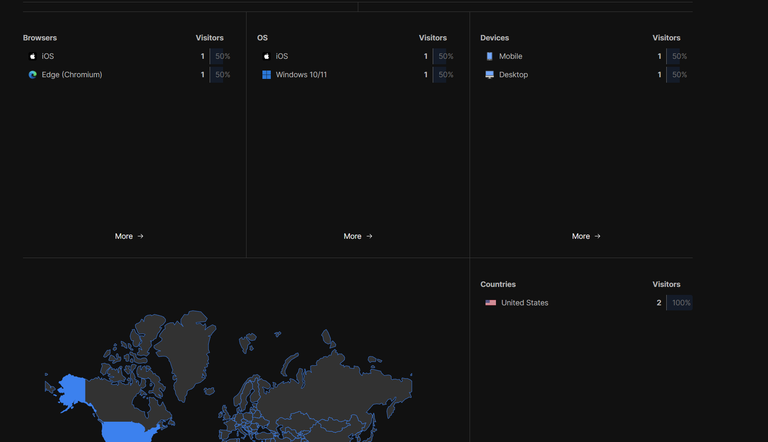Select the Mobile device row
The image size is (768, 442).
point(586,56)
